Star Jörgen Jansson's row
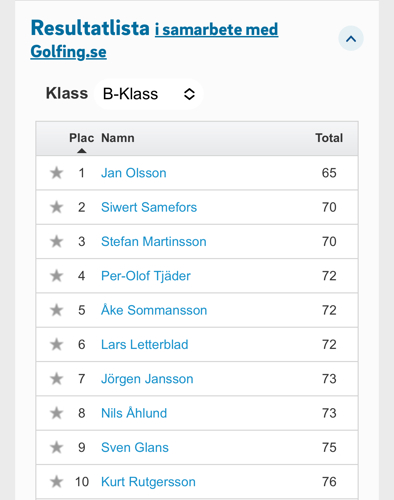 point(56,379)
